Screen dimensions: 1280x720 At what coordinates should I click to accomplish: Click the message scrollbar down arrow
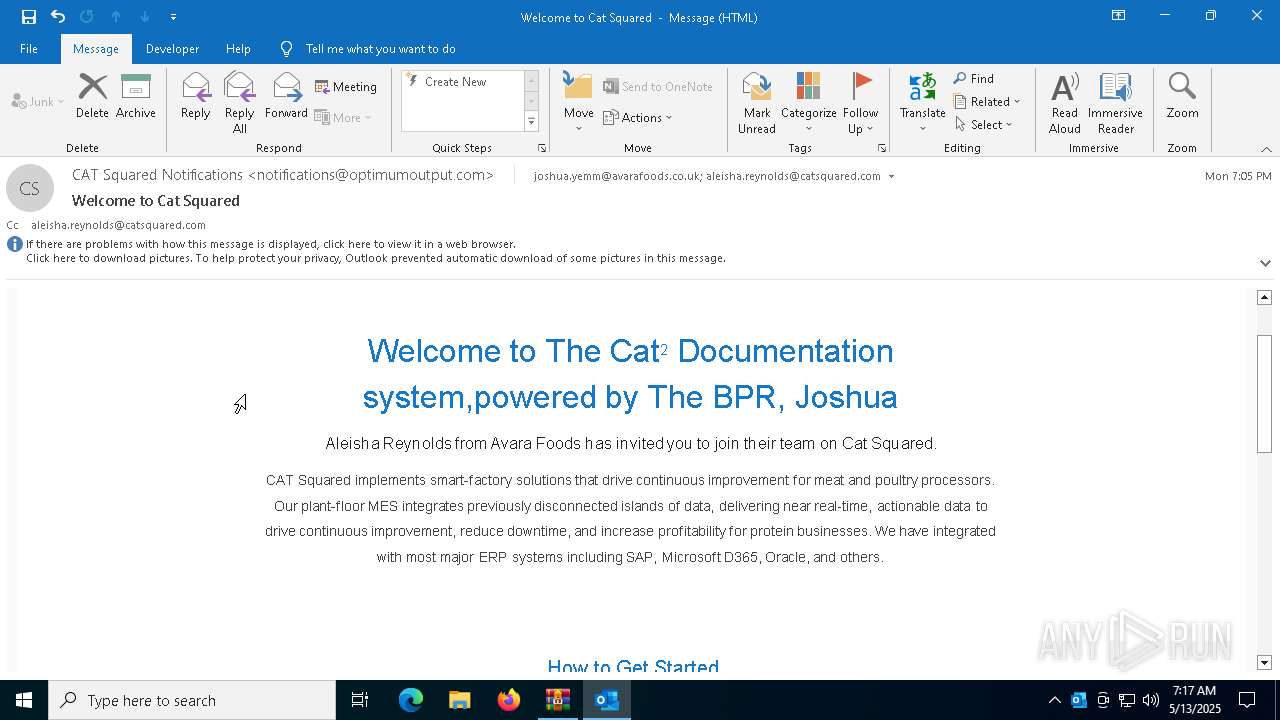tap(1264, 663)
